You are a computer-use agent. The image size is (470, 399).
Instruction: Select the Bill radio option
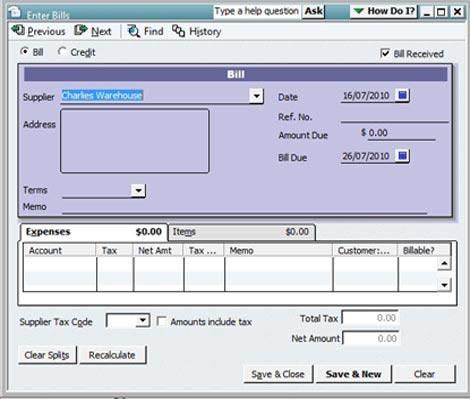(24, 52)
